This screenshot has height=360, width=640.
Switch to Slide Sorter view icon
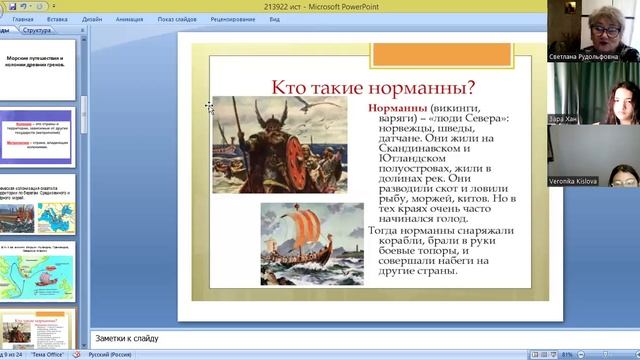click(x=544, y=355)
